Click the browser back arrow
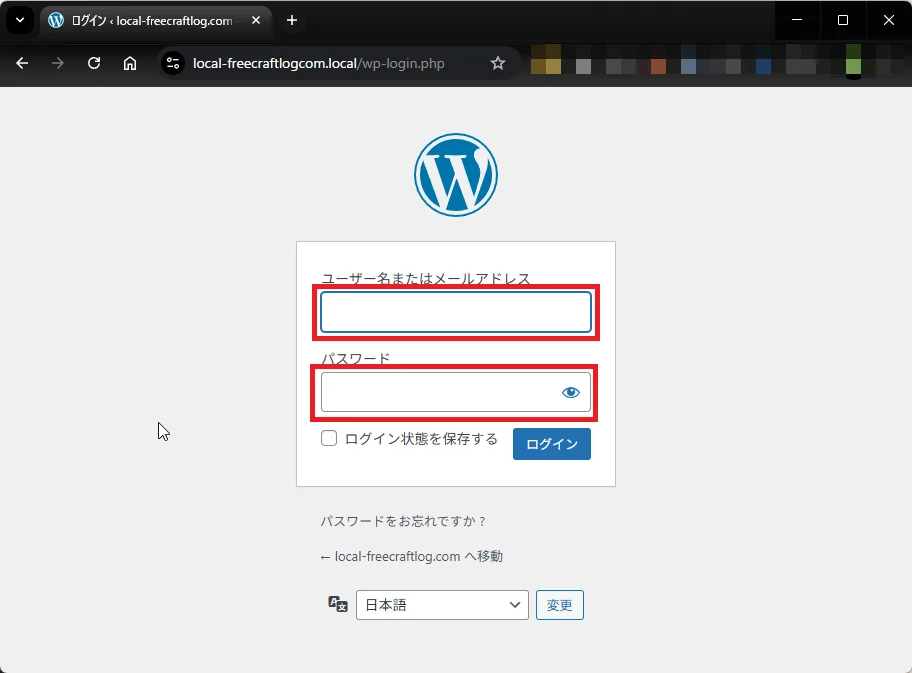The height and width of the screenshot is (673, 912). pyautogui.click(x=22, y=63)
